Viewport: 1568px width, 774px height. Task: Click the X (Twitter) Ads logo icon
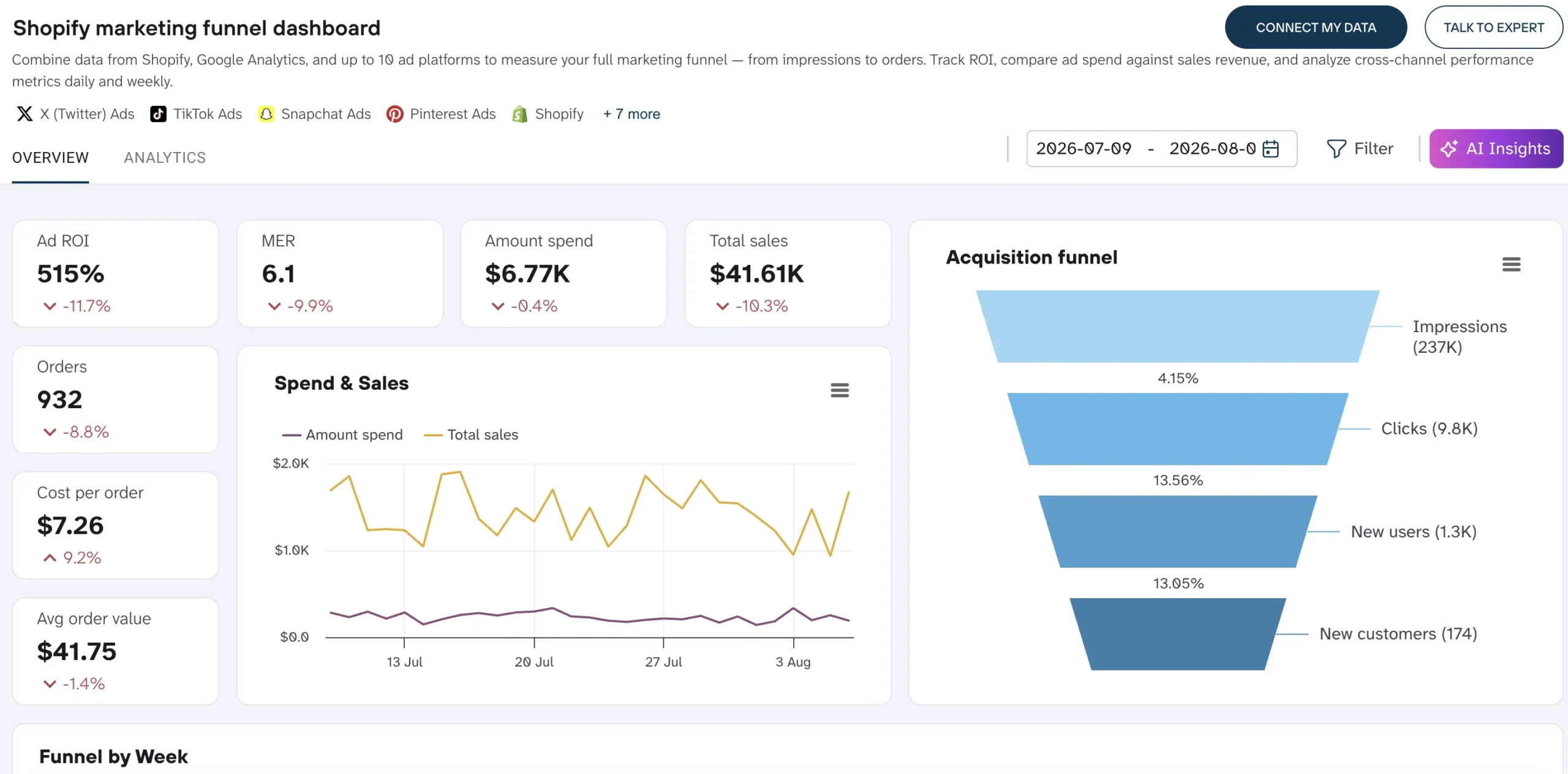(x=24, y=114)
